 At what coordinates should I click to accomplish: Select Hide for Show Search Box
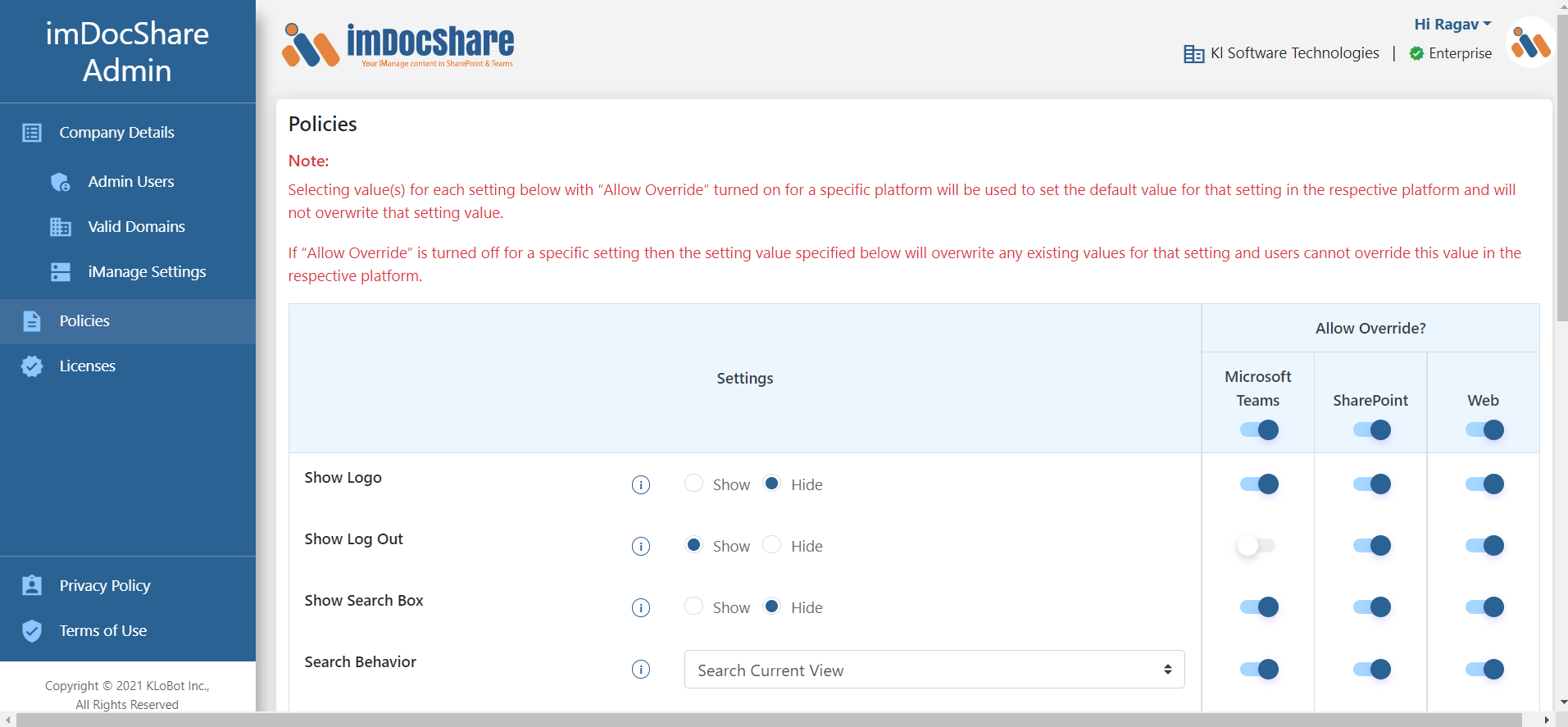pyautogui.click(x=772, y=607)
